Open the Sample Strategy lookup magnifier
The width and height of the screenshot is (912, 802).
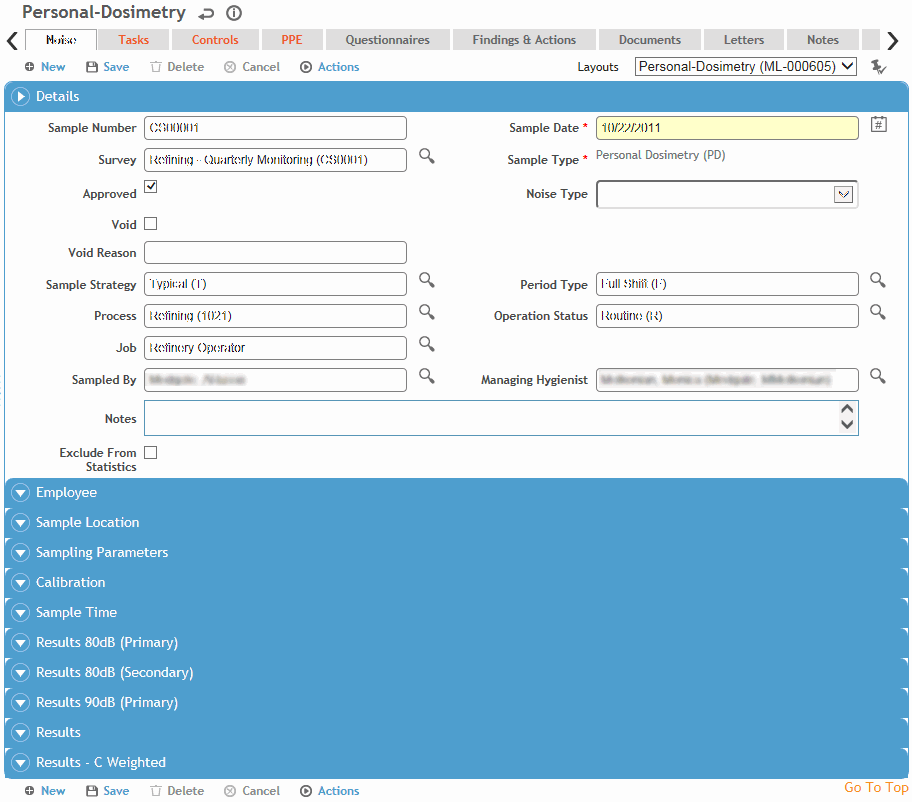pyautogui.click(x=427, y=281)
